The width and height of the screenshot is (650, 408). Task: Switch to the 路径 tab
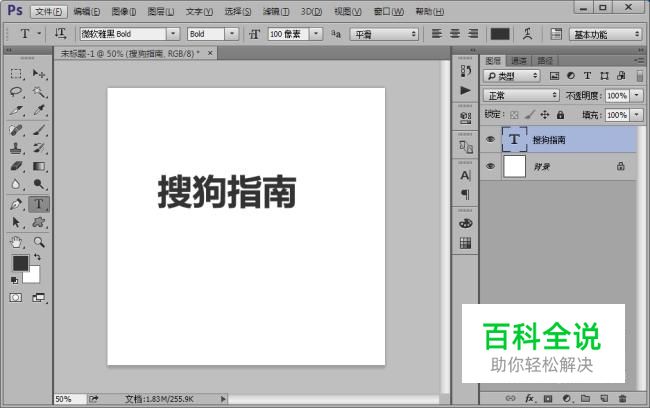coord(545,61)
